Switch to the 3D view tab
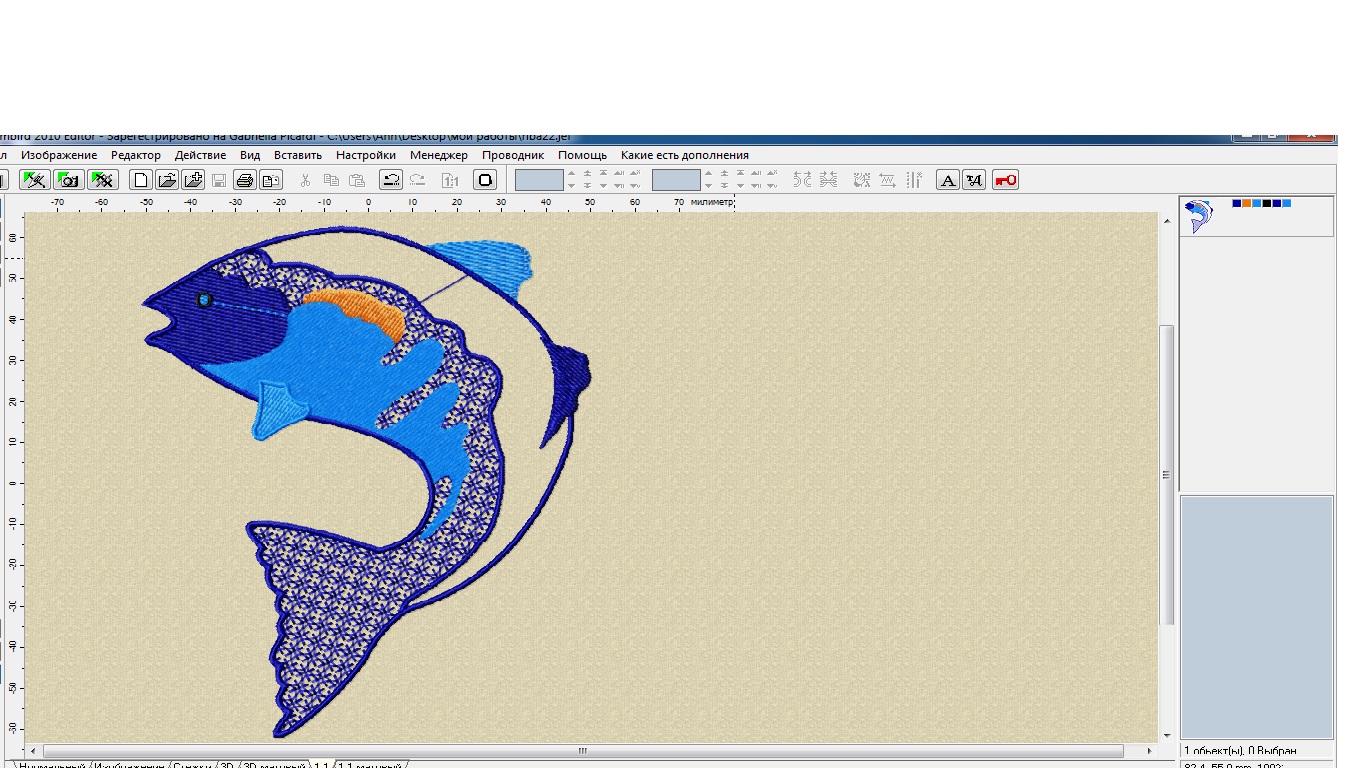 pyautogui.click(x=226, y=766)
